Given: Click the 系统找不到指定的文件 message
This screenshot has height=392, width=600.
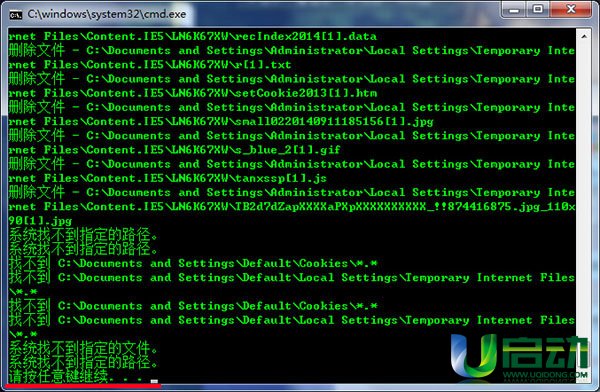Looking at the screenshot, I should [x=83, y=348].
